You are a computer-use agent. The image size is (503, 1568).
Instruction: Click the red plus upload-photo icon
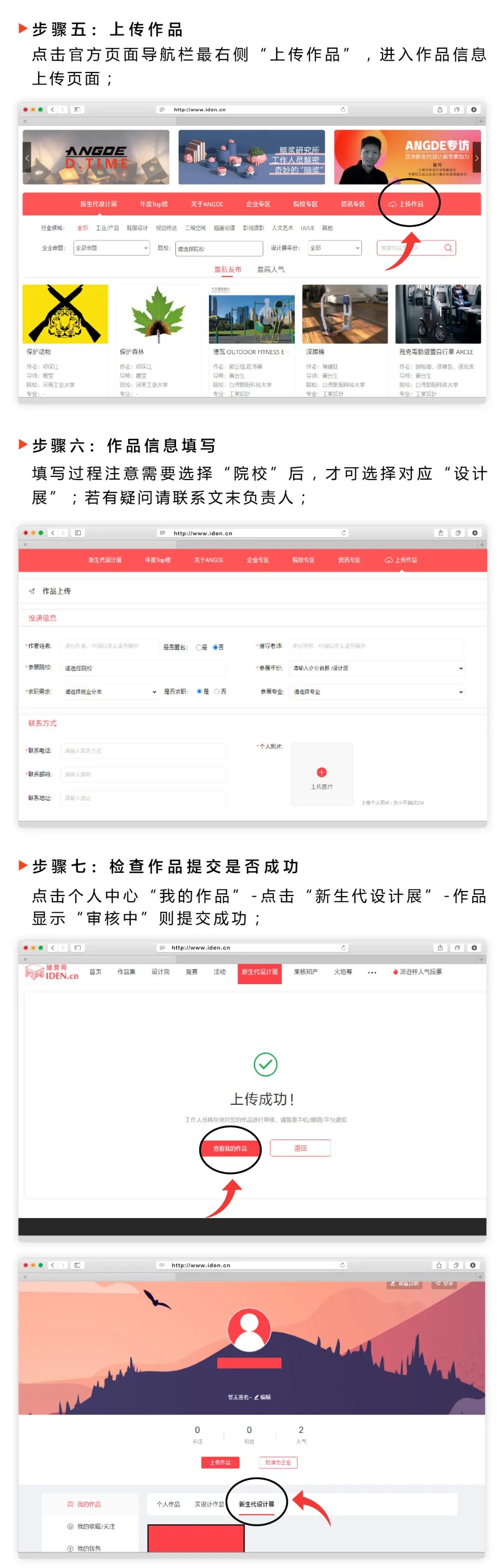[322, 772]
